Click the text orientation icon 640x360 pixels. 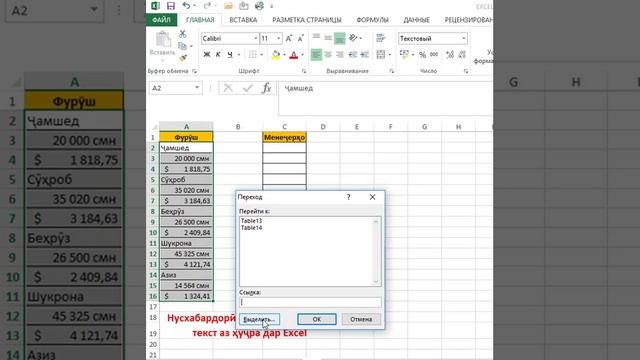(353, 38)
